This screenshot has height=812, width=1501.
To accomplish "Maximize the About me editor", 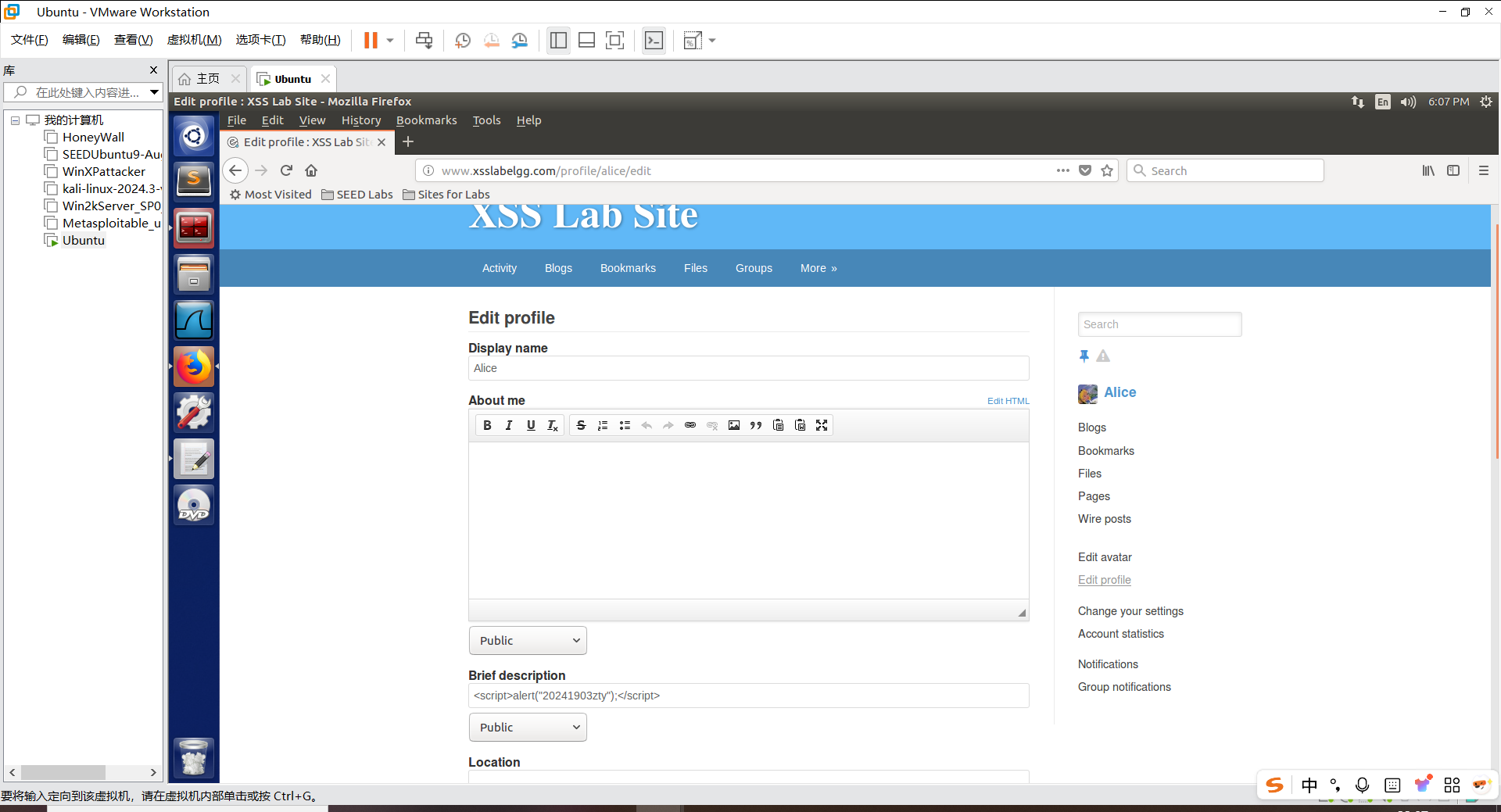I will point(822,425).
